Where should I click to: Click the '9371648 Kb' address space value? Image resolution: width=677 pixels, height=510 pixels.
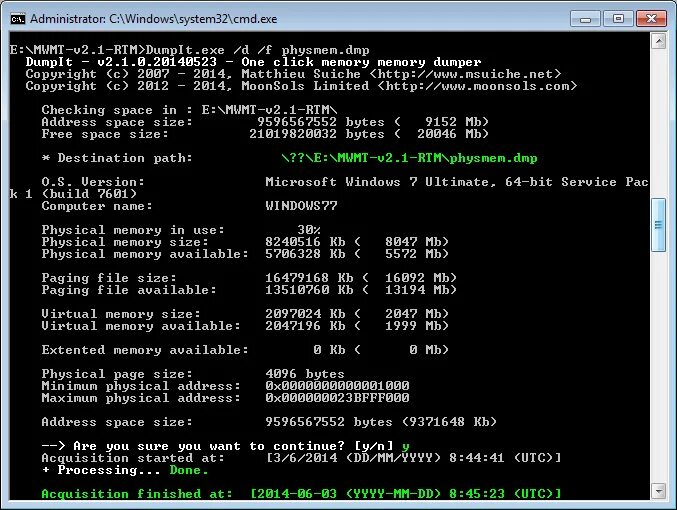point(449,422)
